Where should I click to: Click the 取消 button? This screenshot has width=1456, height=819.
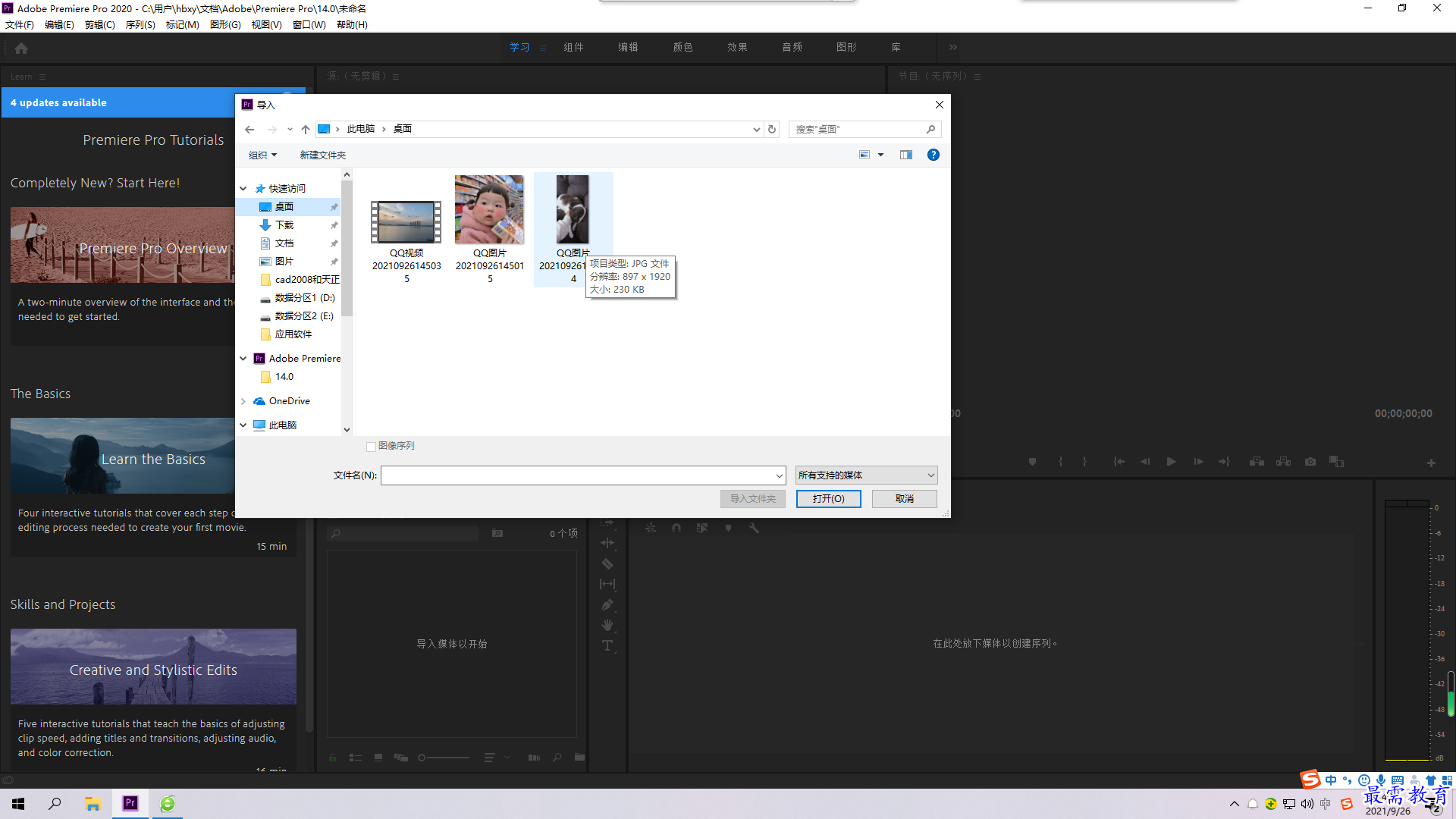click(904, 499)
